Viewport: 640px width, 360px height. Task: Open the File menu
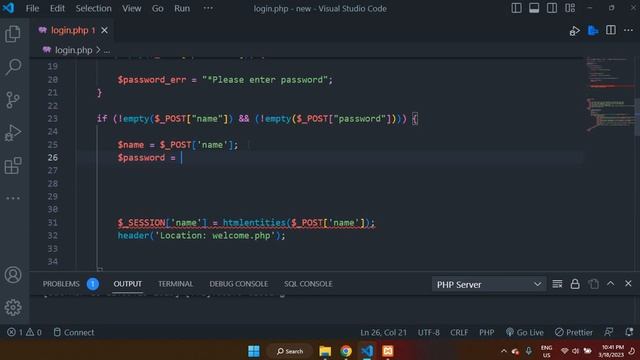tap(32, 8)
